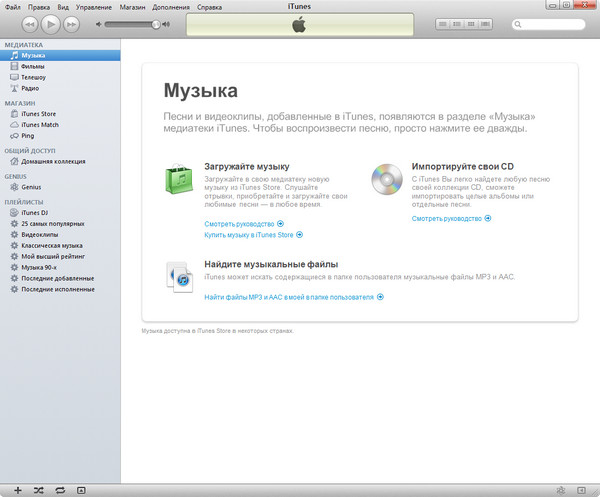600x497 pixels.
Task: Toggle the artwork viewer button
Action: [81, 490]
